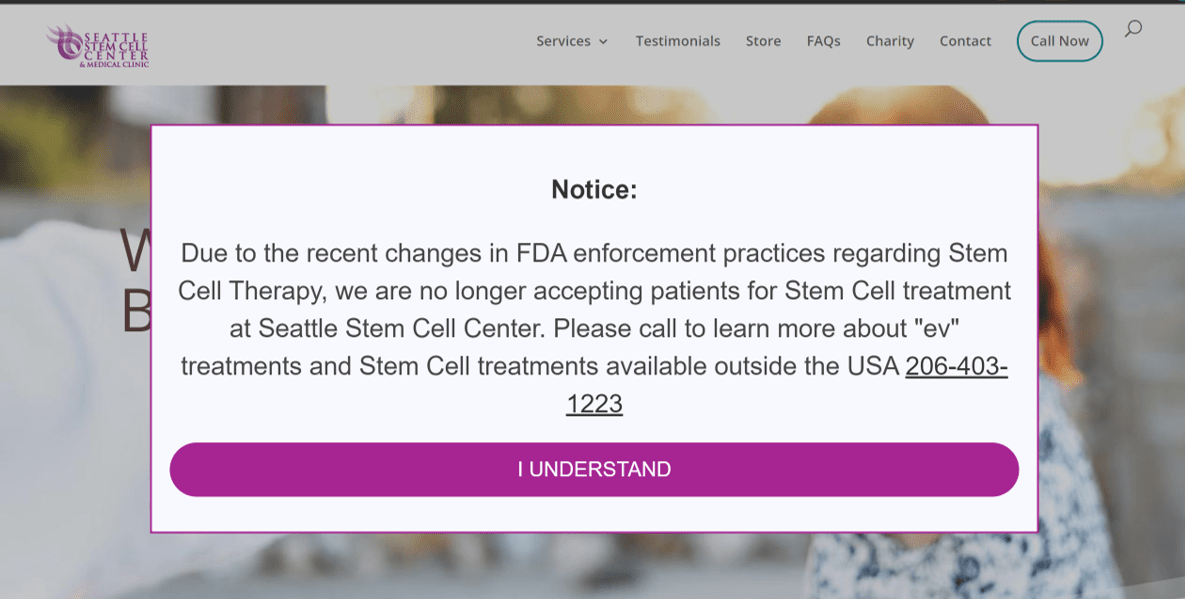
Task: Call the 206-403-1223 phone number link
Action: [x=955, y=366]
